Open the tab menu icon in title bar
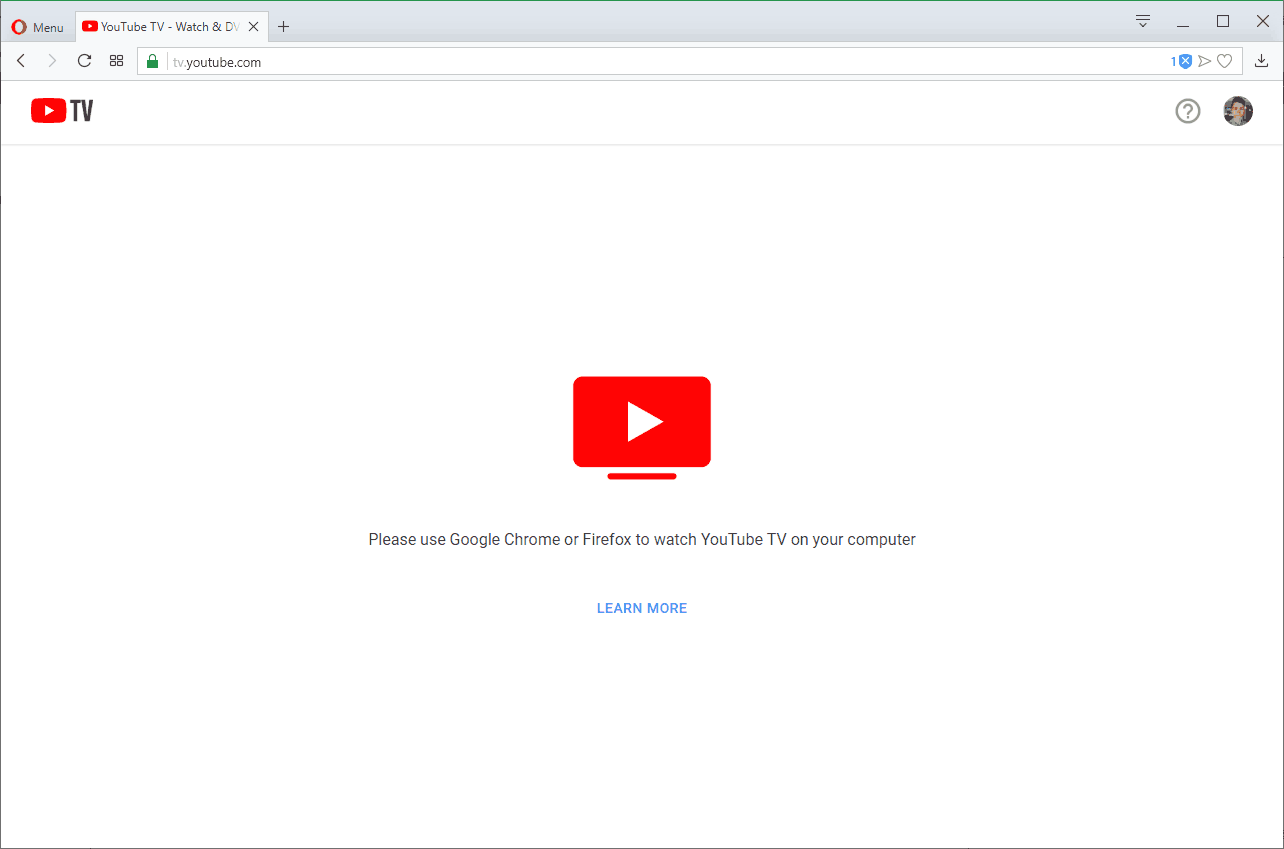The height and width of the screenshot is (849, 1284). pyautogui.click(x=1143, y=21)
